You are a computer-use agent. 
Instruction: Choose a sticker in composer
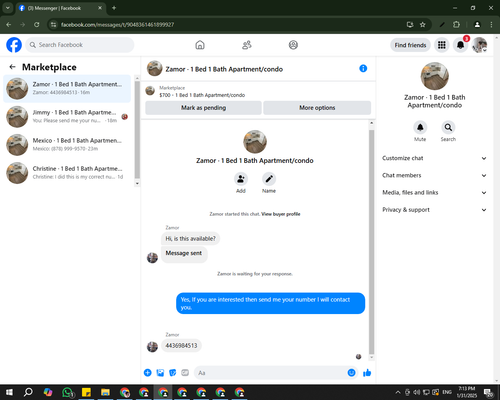[x=173, y=373]
